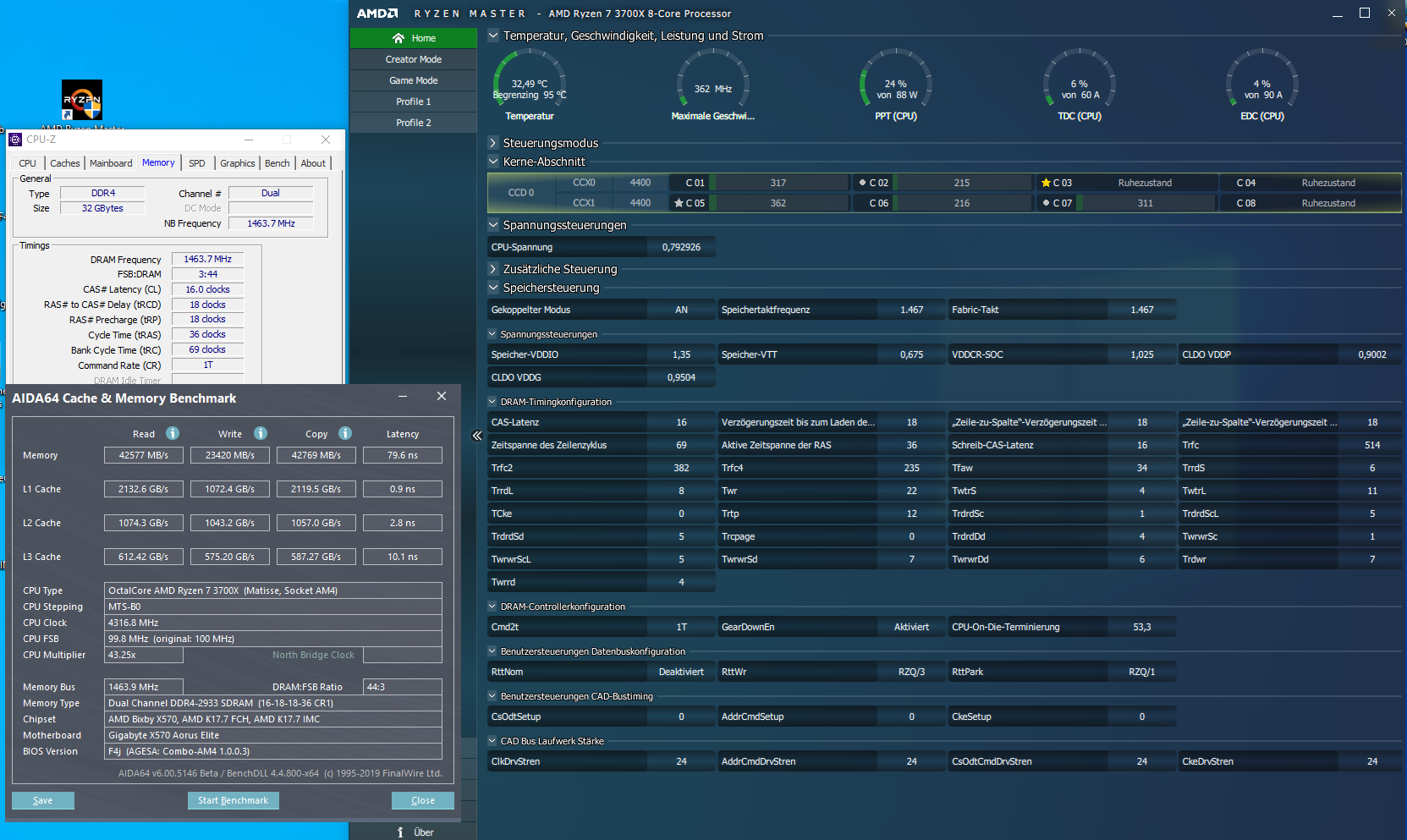This screenshot has height=840, width=1407.
Task: Switch to Game Mode in Ryzen Master
Action: pyautogui.click(x=413, y=80)
